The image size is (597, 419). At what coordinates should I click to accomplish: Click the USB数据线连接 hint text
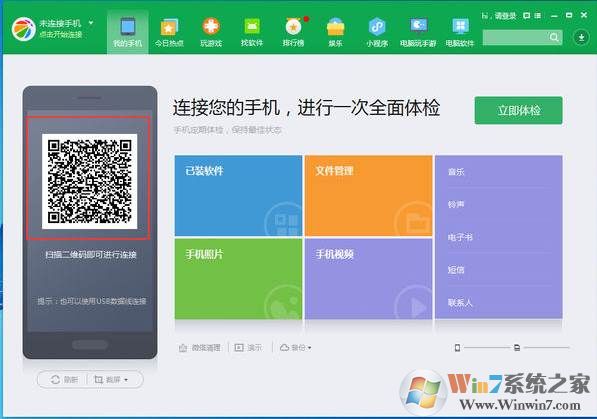[x=92, y=301]
